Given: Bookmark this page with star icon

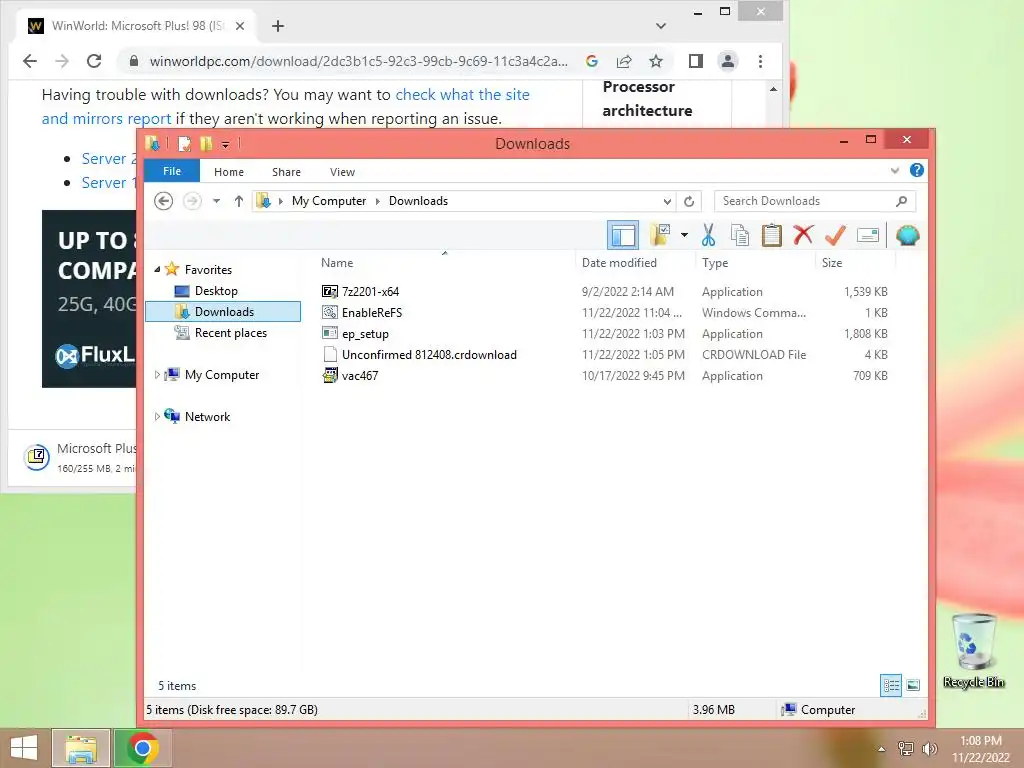Looking at the screenshot, I should (x=656, y=61).
